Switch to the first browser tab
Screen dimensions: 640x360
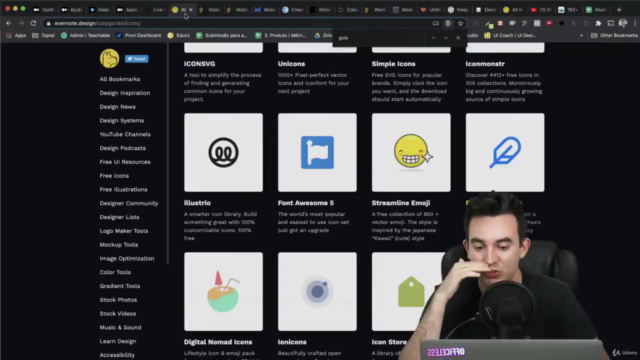click(44, 9)
